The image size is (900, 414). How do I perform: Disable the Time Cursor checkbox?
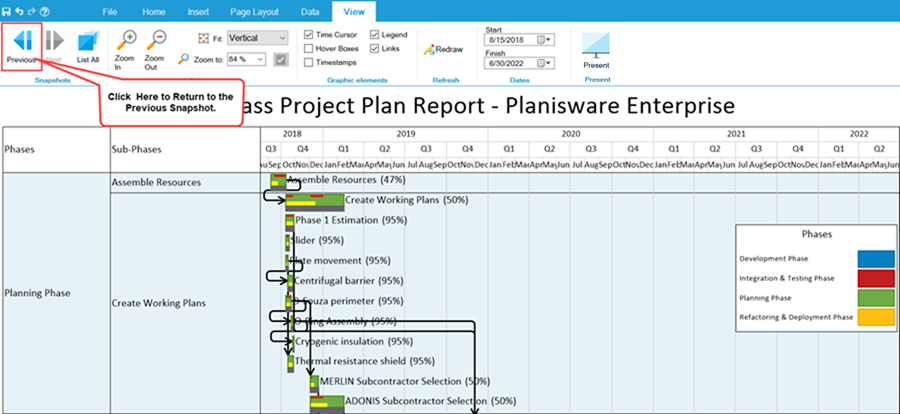coord(309,35)
